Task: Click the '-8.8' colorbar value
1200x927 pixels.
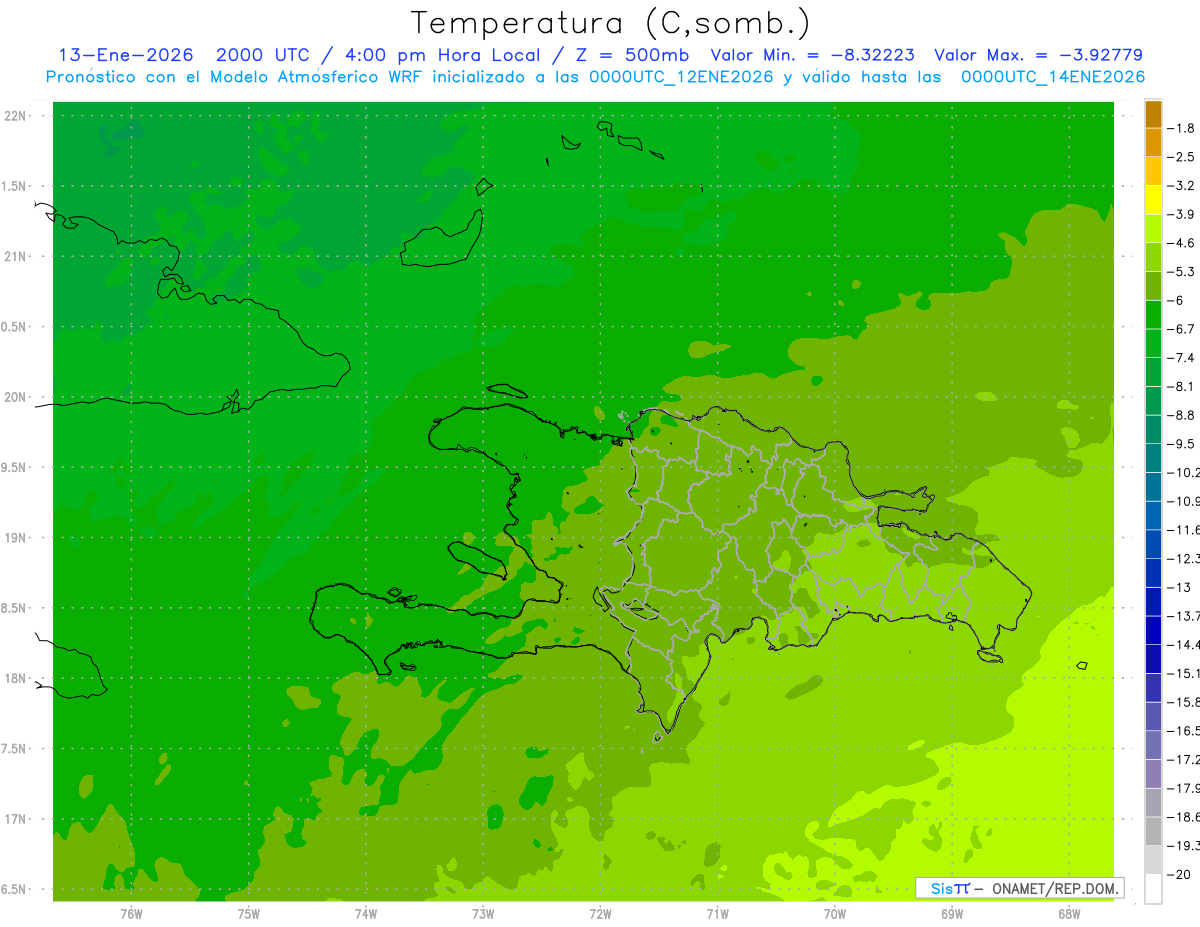Action: coord(1181,415)
